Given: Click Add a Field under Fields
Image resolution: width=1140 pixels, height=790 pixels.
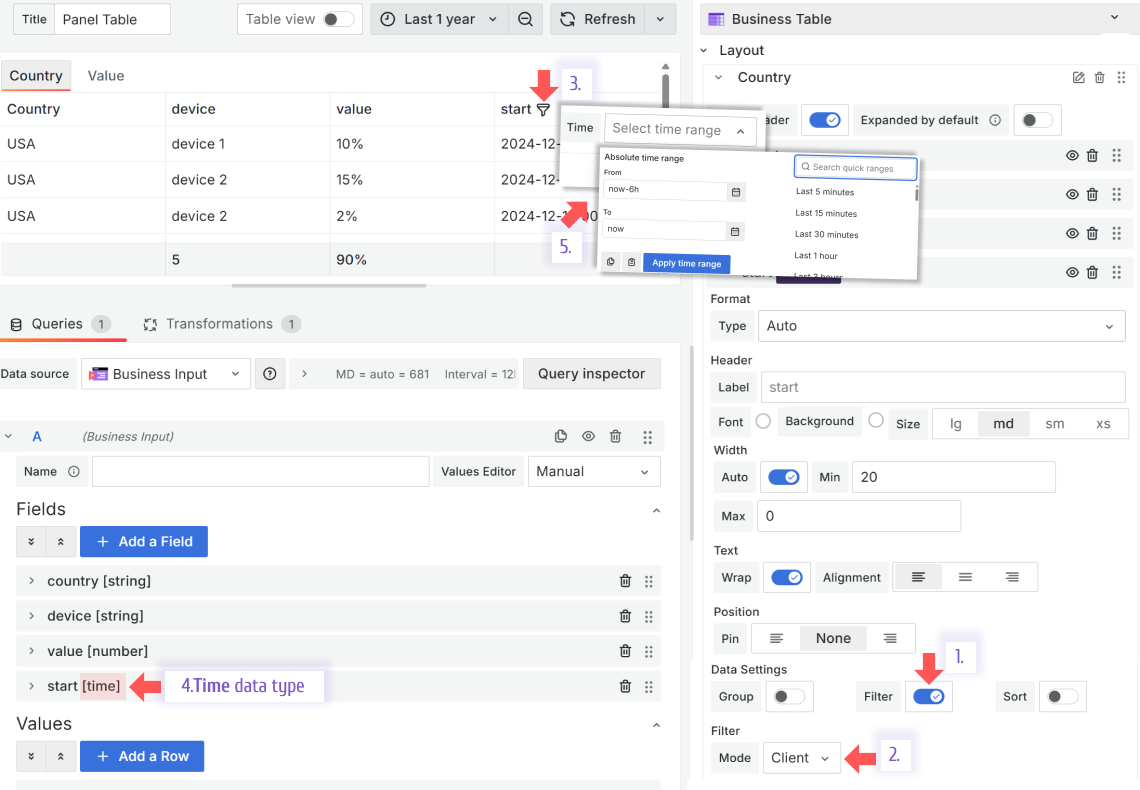Looking at the screenshot, I should [x=143, y=541].
